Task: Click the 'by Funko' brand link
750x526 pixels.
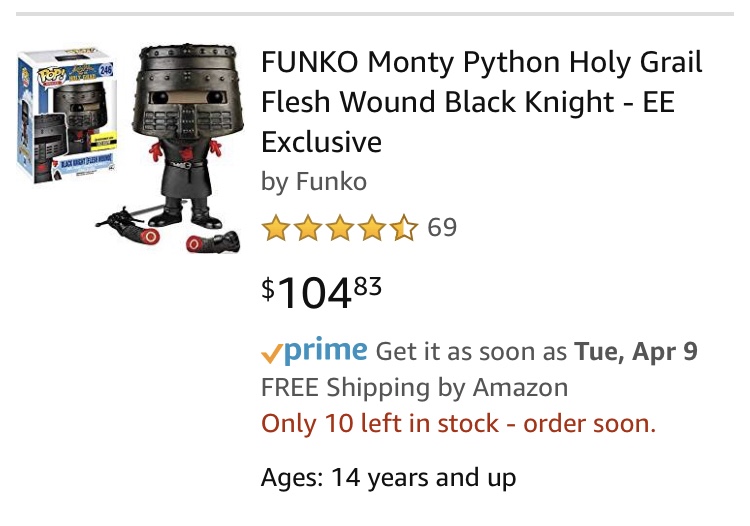Action: 314,182
